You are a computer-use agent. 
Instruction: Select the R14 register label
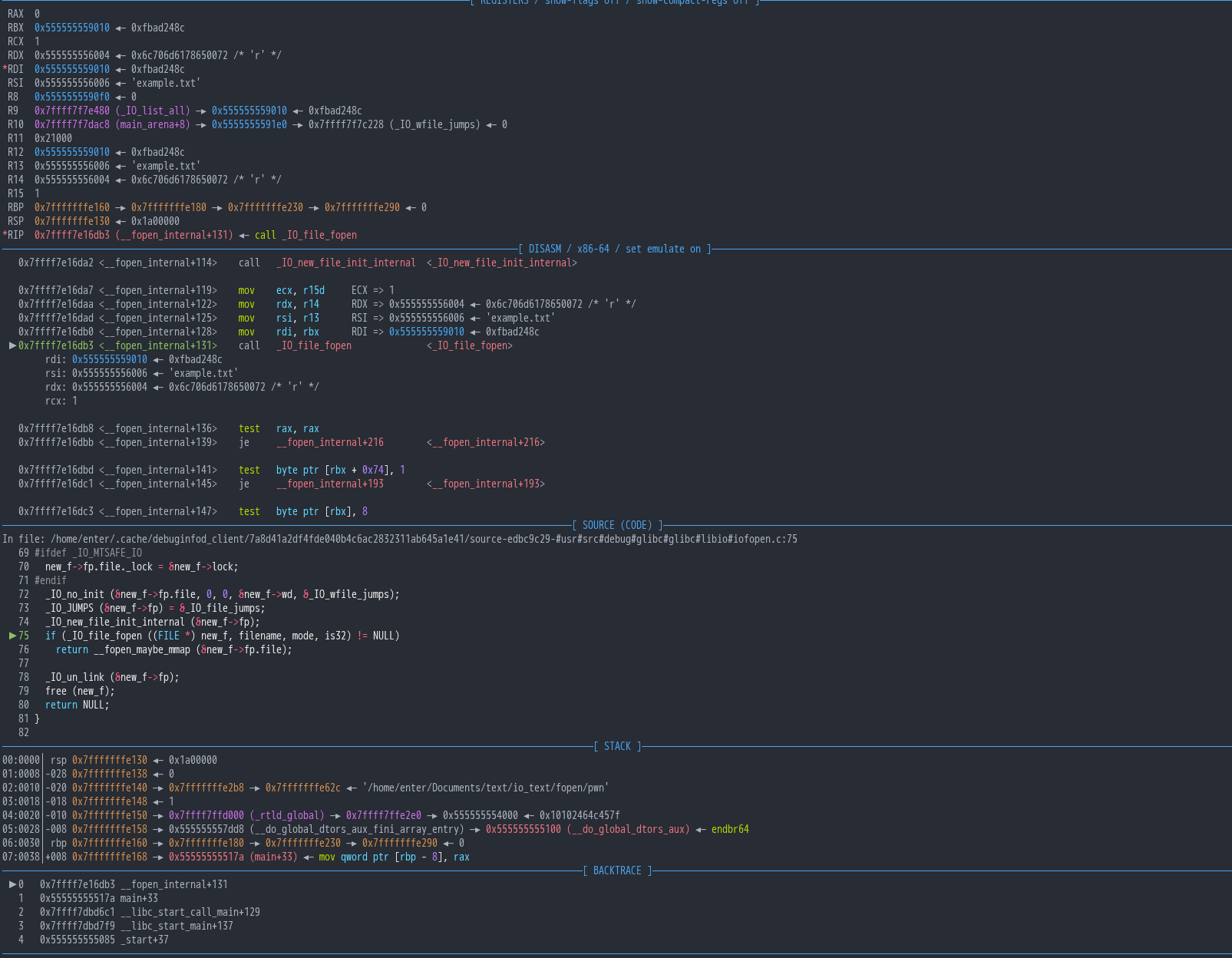coord(15,180)
